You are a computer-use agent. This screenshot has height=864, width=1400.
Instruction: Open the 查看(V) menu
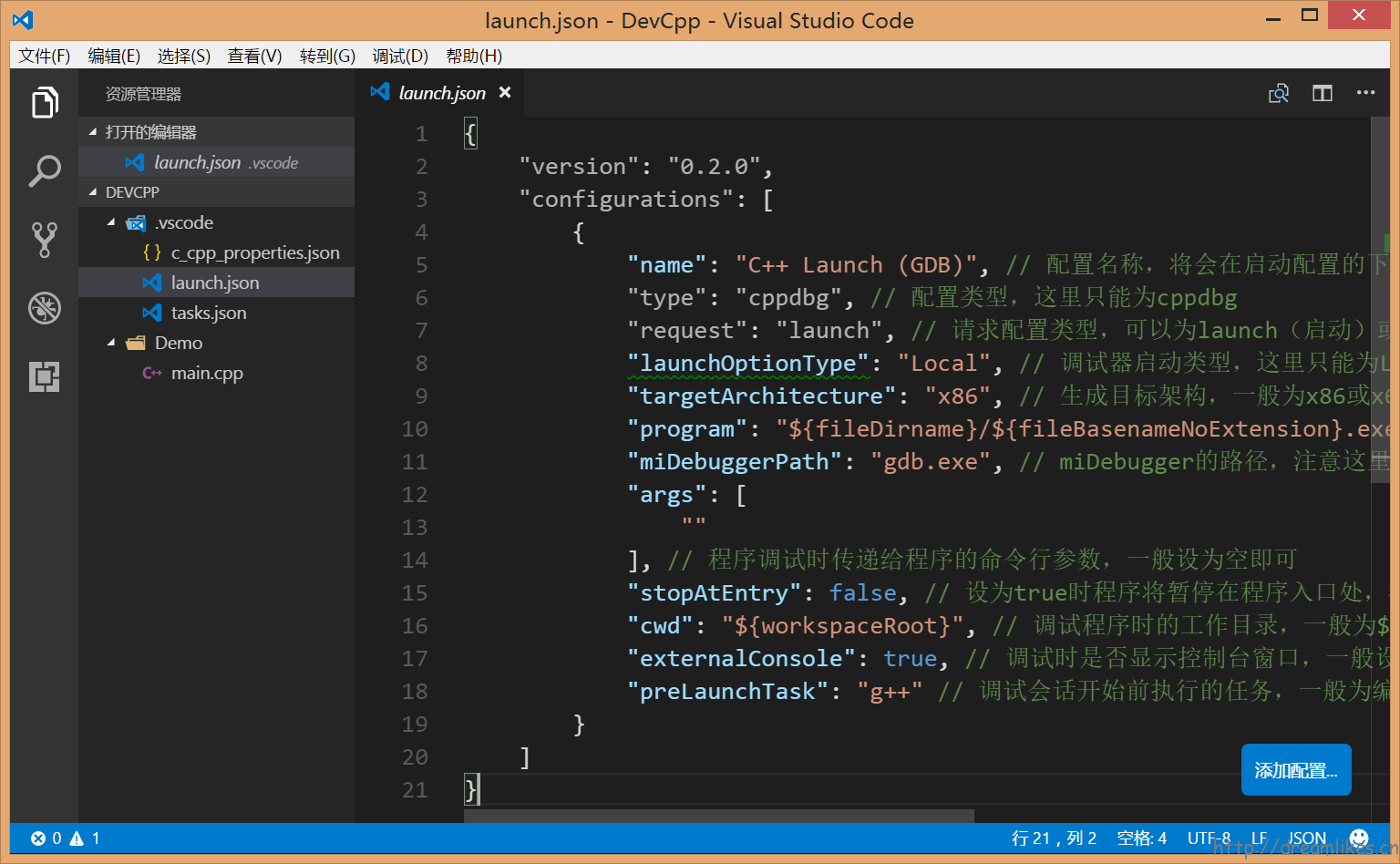254,56
